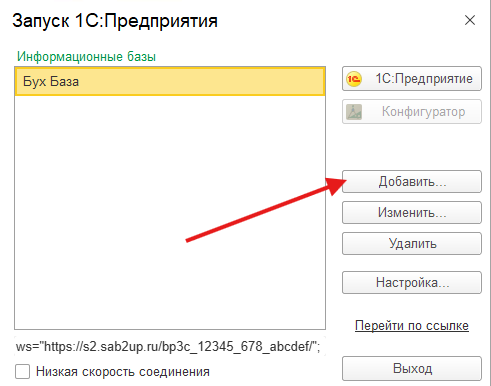491x386 pixels.
Task: Open Изменить... to edit the base
Action: pyautogui.click(x=412, y=212)
